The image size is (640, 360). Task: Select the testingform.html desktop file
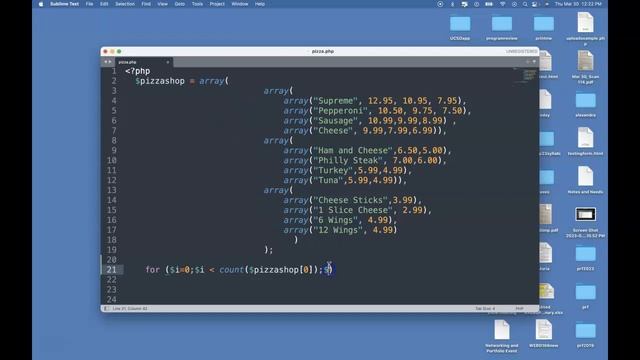(x=585, y=141)
